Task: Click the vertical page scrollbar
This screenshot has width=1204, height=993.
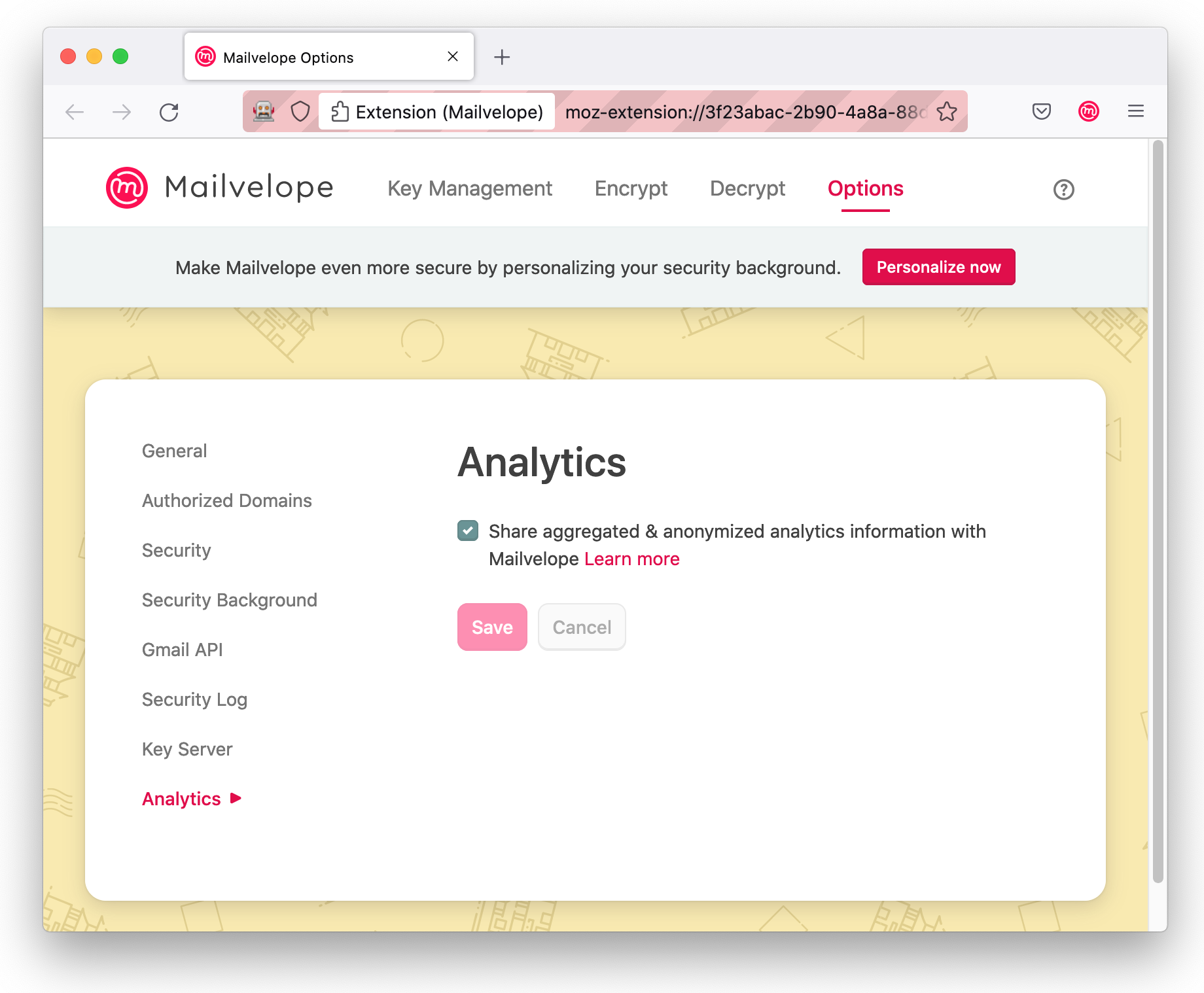Action: click(1158, 510)
